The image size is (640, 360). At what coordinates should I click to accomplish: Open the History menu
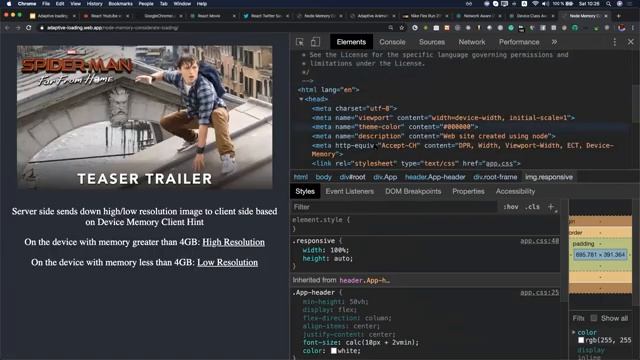(x=94, y=4)
